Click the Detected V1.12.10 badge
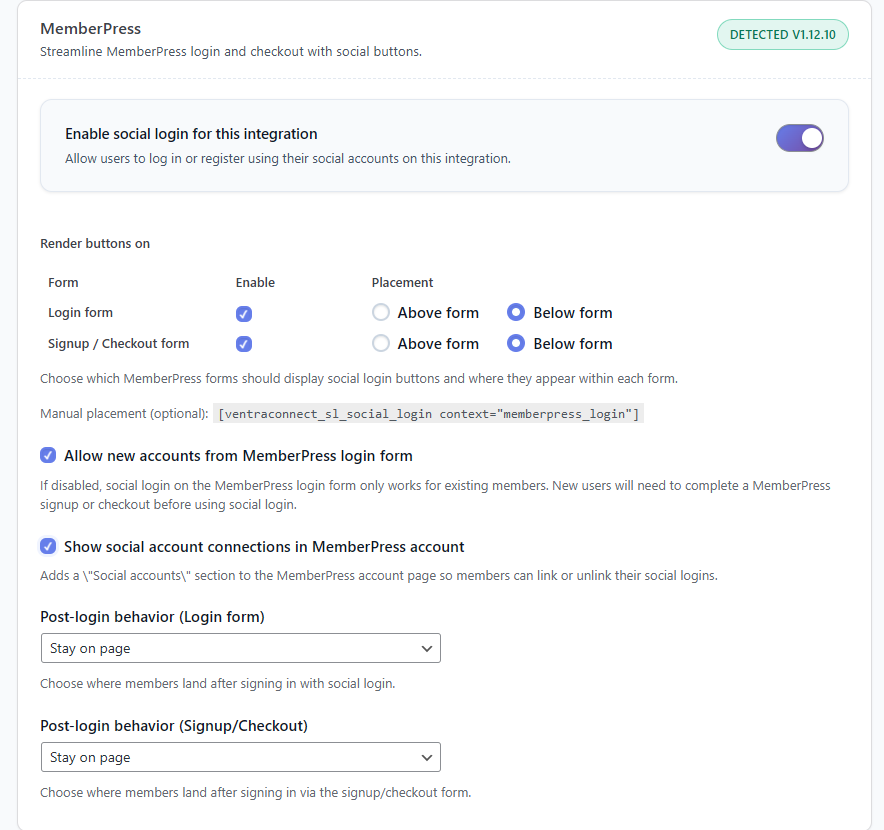 coord(782,34)
